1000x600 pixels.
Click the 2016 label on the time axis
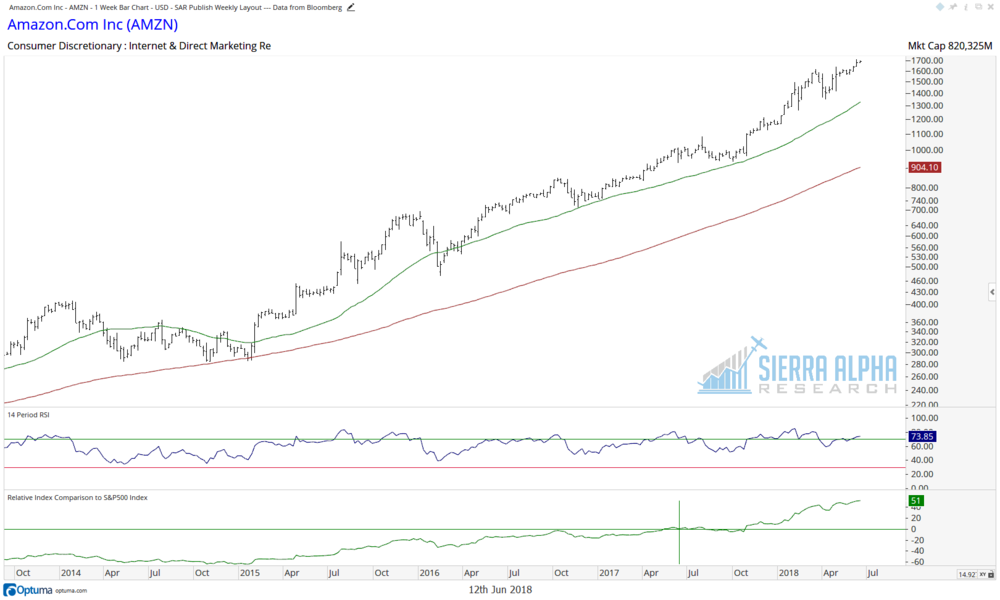point(429,573)
